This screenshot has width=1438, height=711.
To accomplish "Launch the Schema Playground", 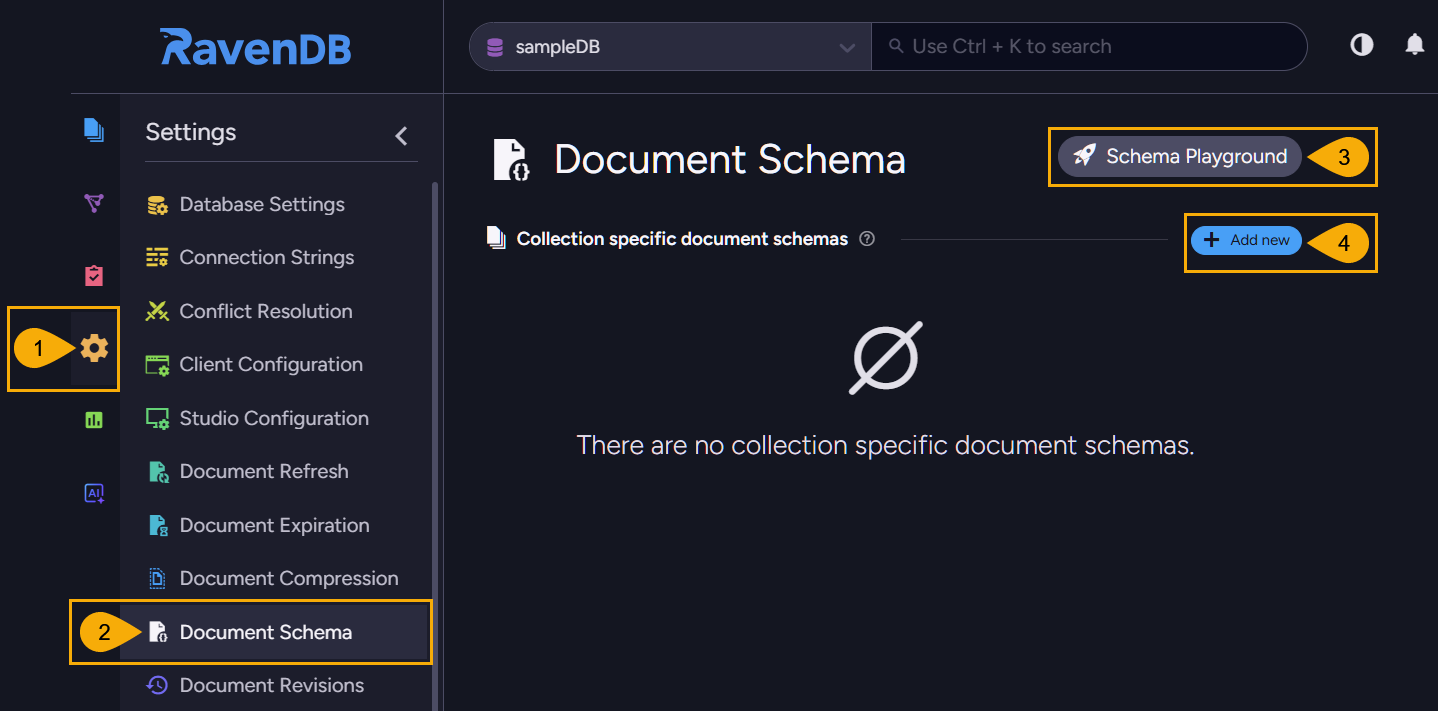I will coord(1179,156).
